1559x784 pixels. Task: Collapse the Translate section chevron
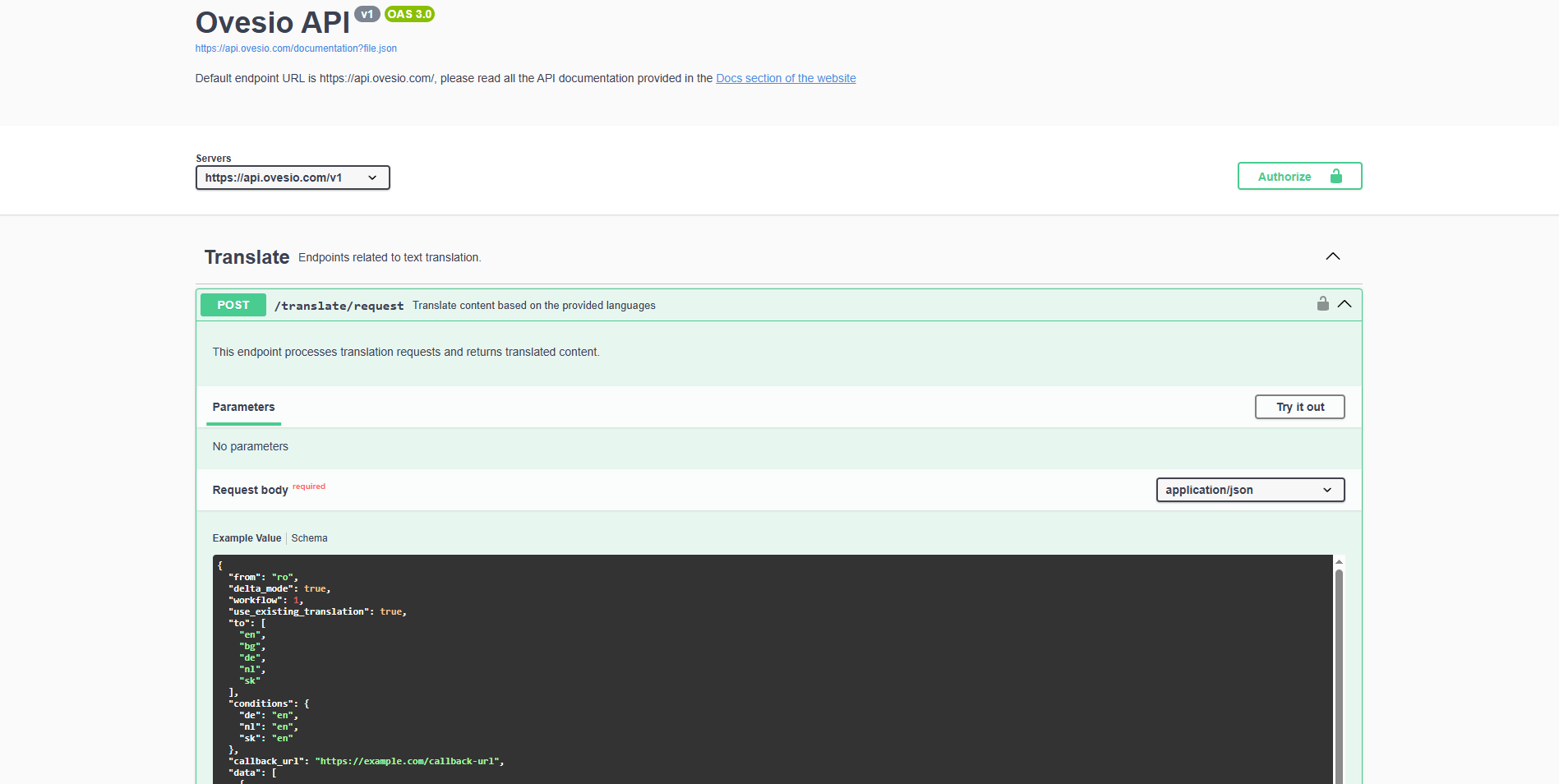click(1333, 256)
